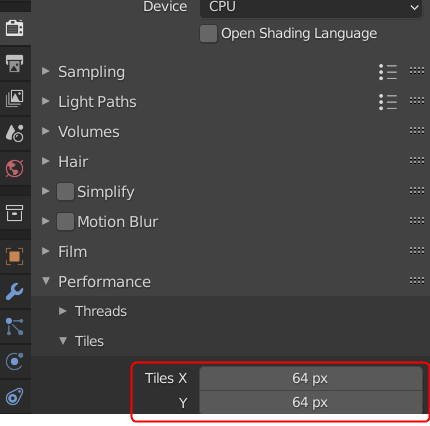The height and width of the screenshot is (426, 430).
Task: Open the View Layer properties tab
Action: (15, 99)
